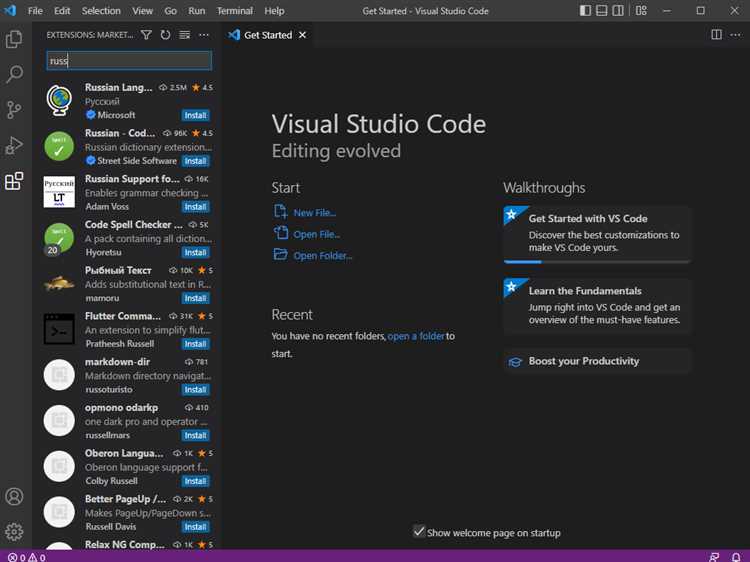750x562 pixels.
Task: Open Flutter Commands terminal icon
Action: click(x=59, y=329)
